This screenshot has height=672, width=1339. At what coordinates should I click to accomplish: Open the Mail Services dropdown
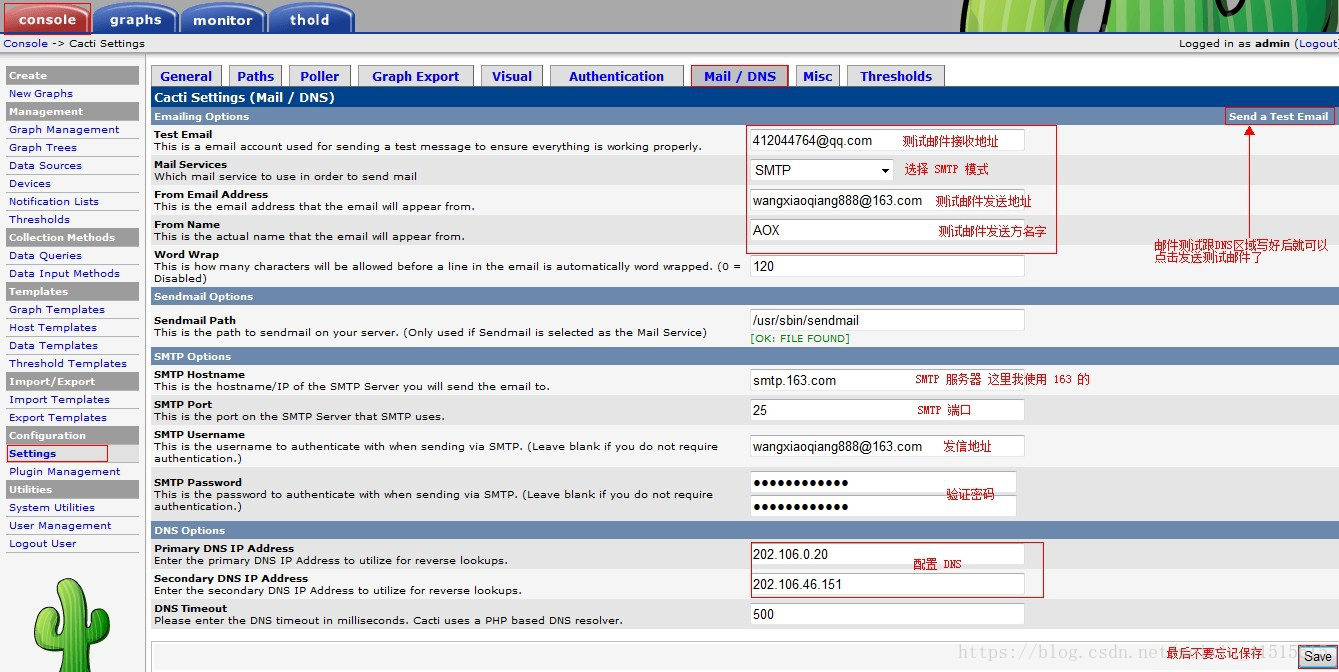coord(822,170)
